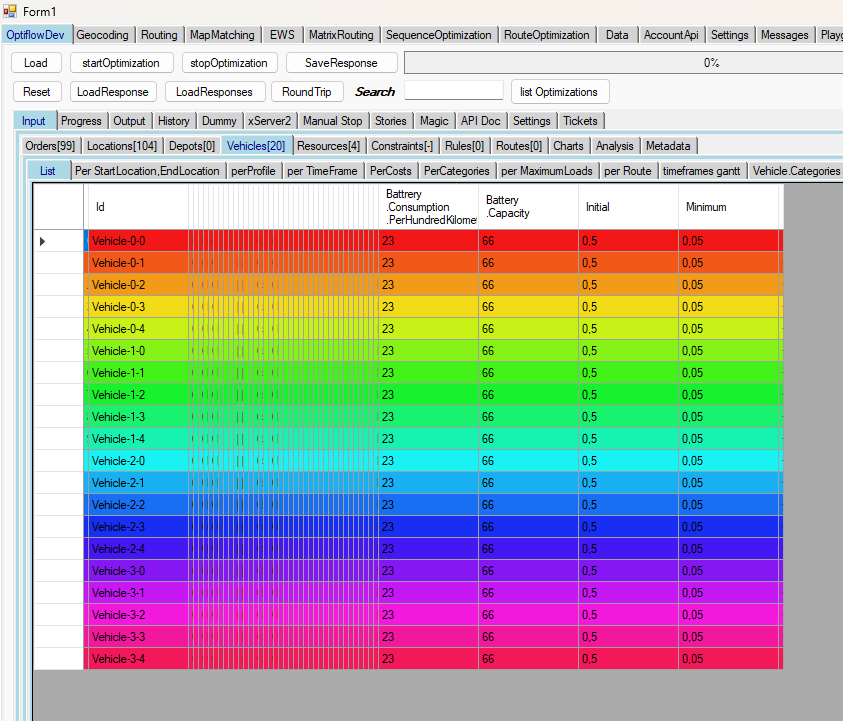This screenshot has width=843, height=721.
Task: Click the SaveResponse button
Action: pyautogui.click(x=341, y=63)
